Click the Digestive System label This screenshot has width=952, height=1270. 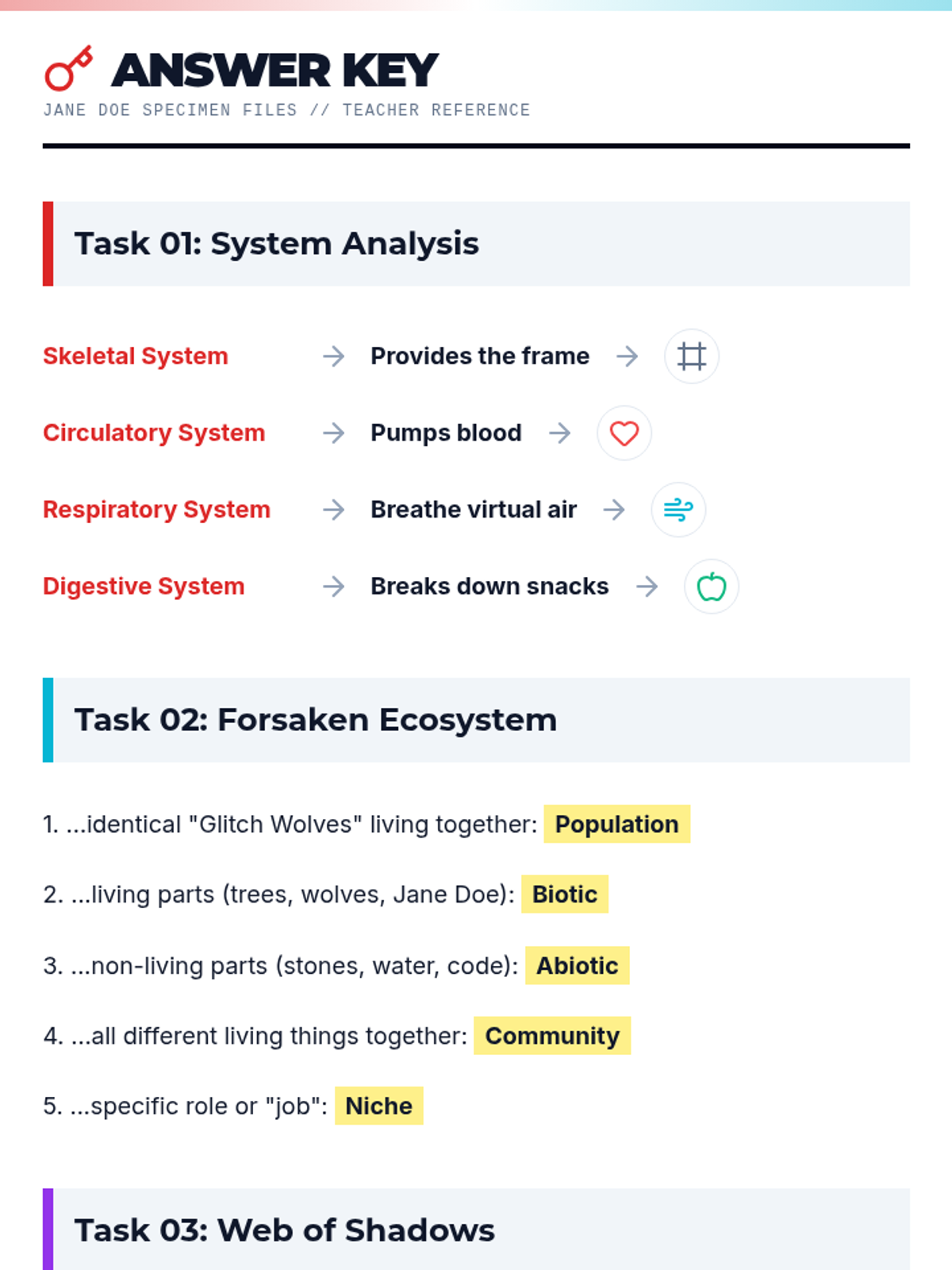[144, 587]
